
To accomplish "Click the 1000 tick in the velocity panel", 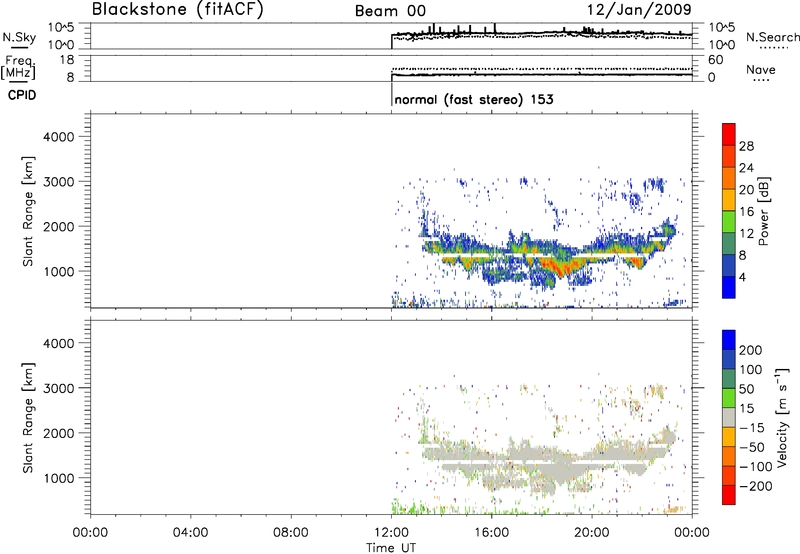I will click(x=58, y=478).
